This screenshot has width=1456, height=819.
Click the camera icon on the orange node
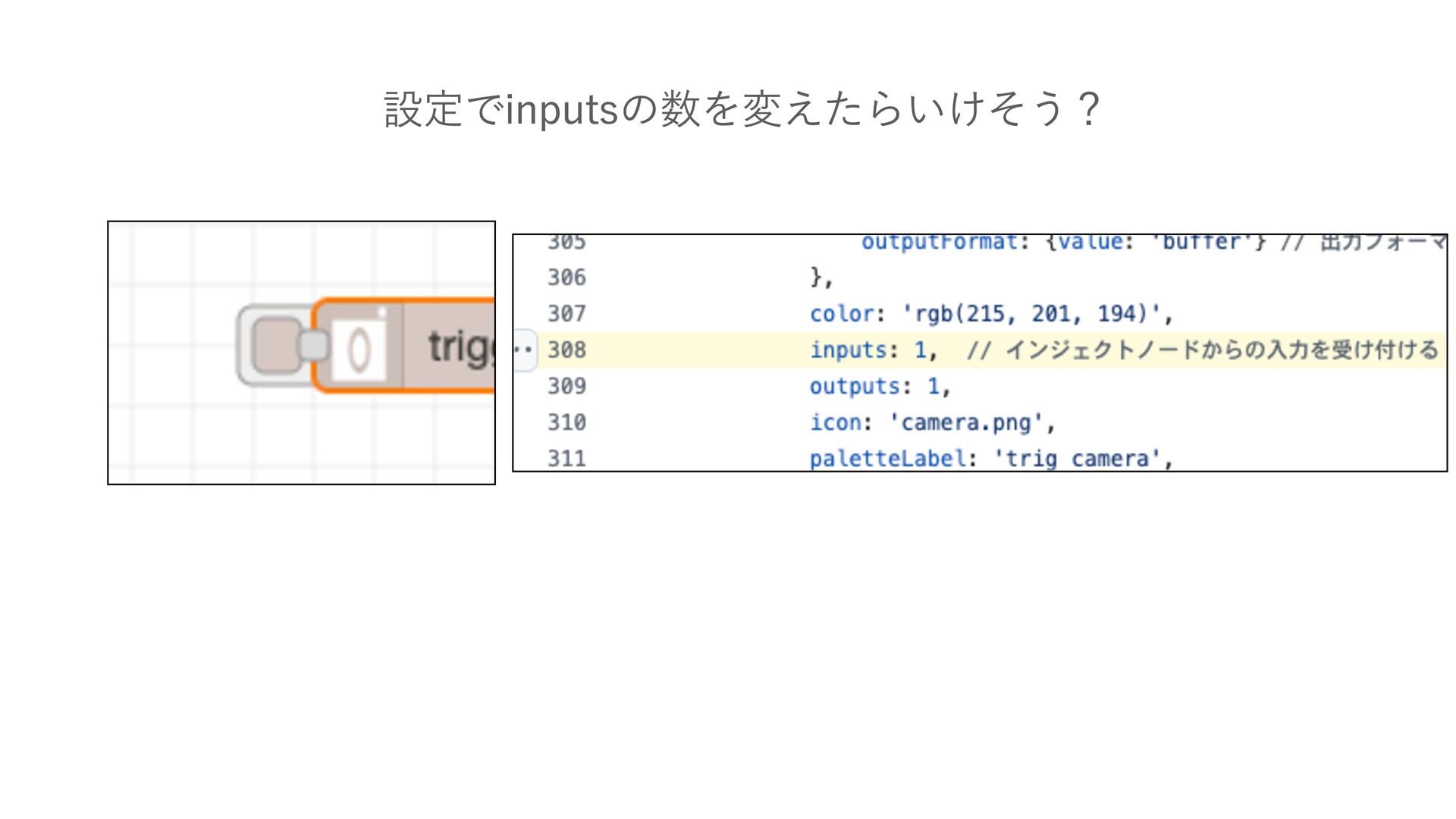(x=359, y=350)
